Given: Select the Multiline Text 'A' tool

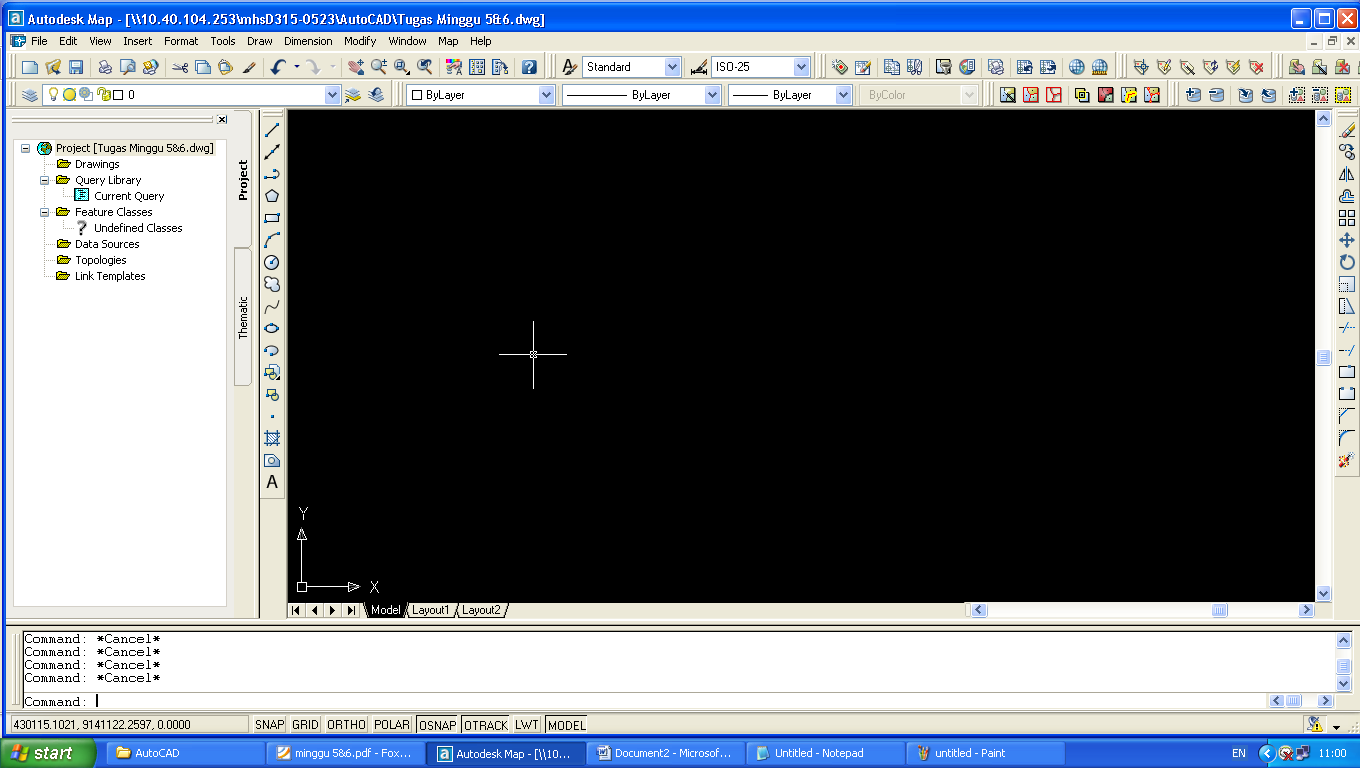Looking at the screenshot, I should click(272, 482).
